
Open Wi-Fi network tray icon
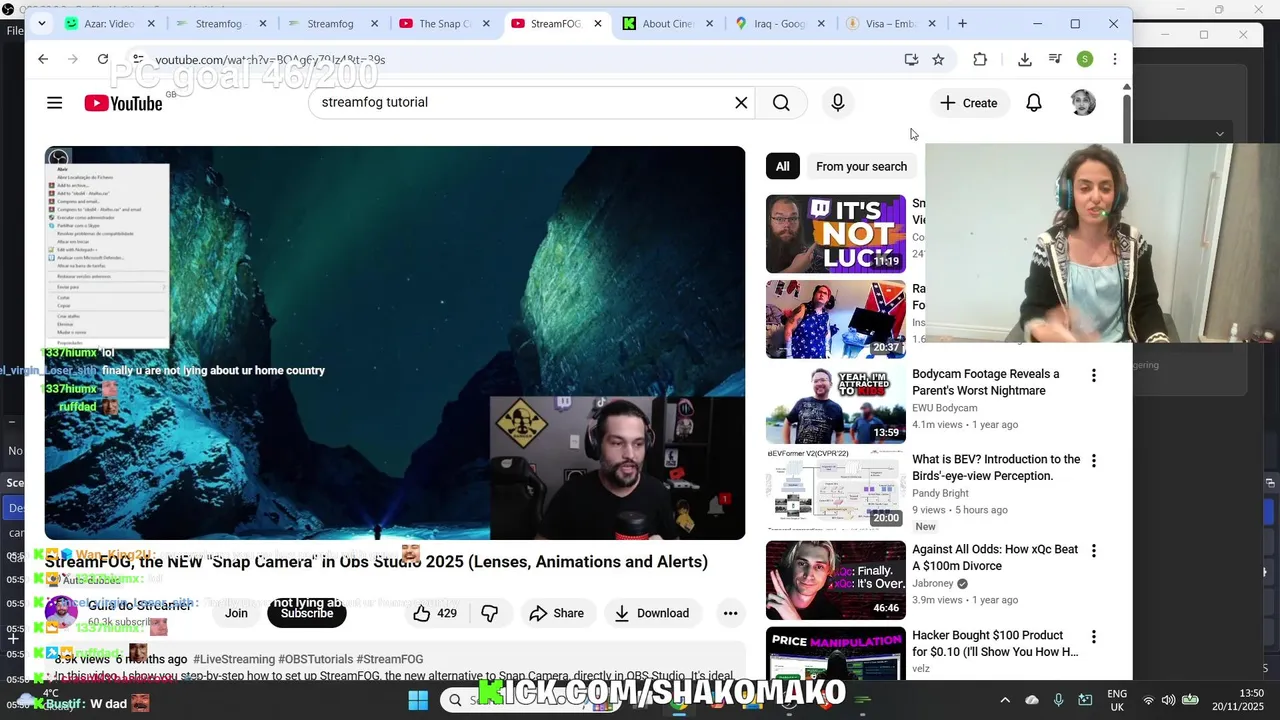[x=1149, y=700]
